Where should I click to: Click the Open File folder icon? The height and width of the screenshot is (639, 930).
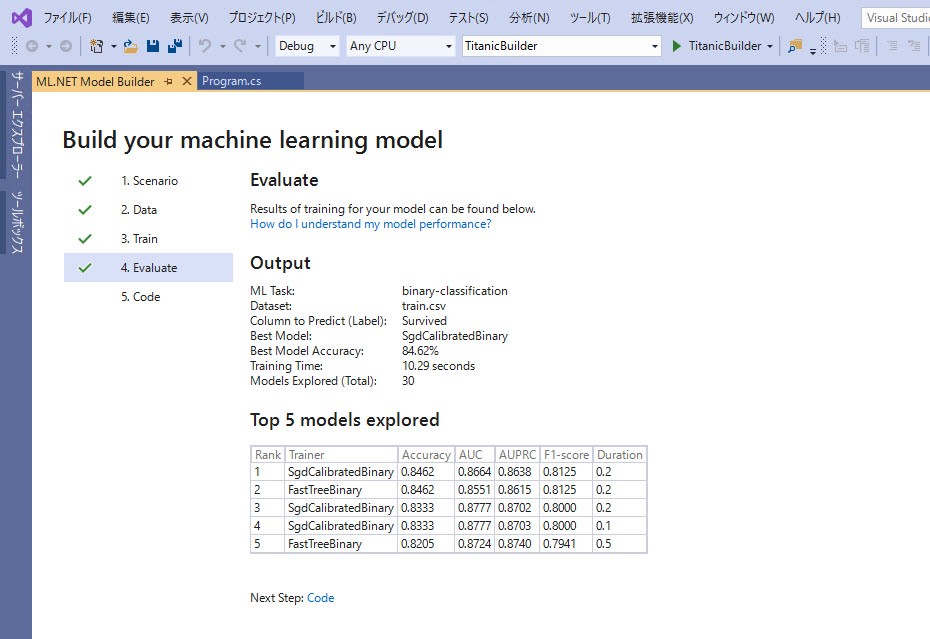(x=130, y=46)
